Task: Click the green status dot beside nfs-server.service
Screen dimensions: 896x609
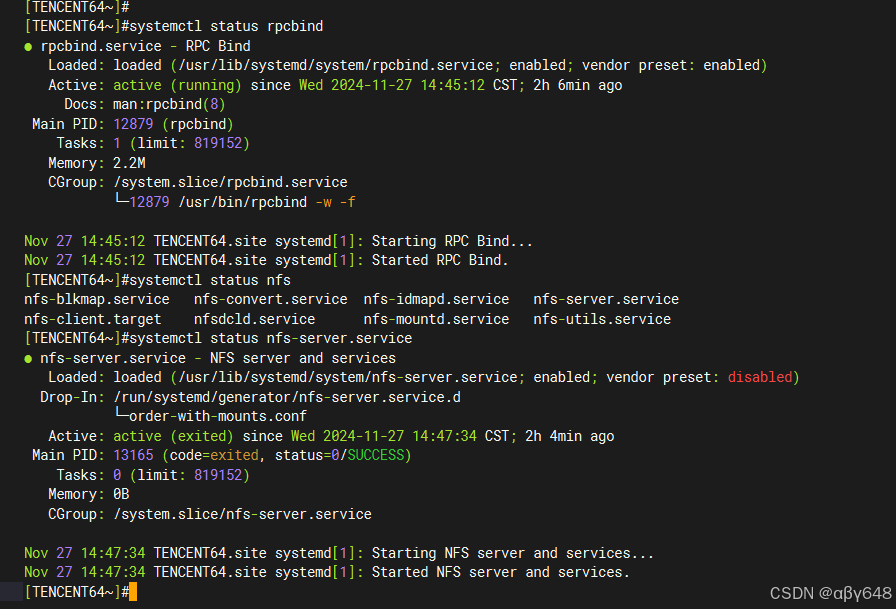Action: tap(29, 359)
